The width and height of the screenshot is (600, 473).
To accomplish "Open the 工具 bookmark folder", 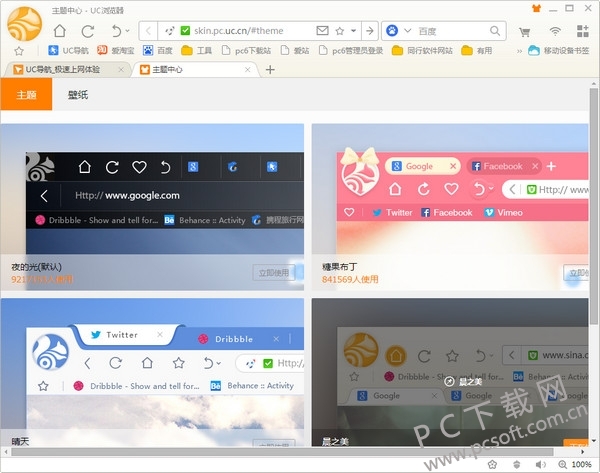I will click(x=196, y=50).
